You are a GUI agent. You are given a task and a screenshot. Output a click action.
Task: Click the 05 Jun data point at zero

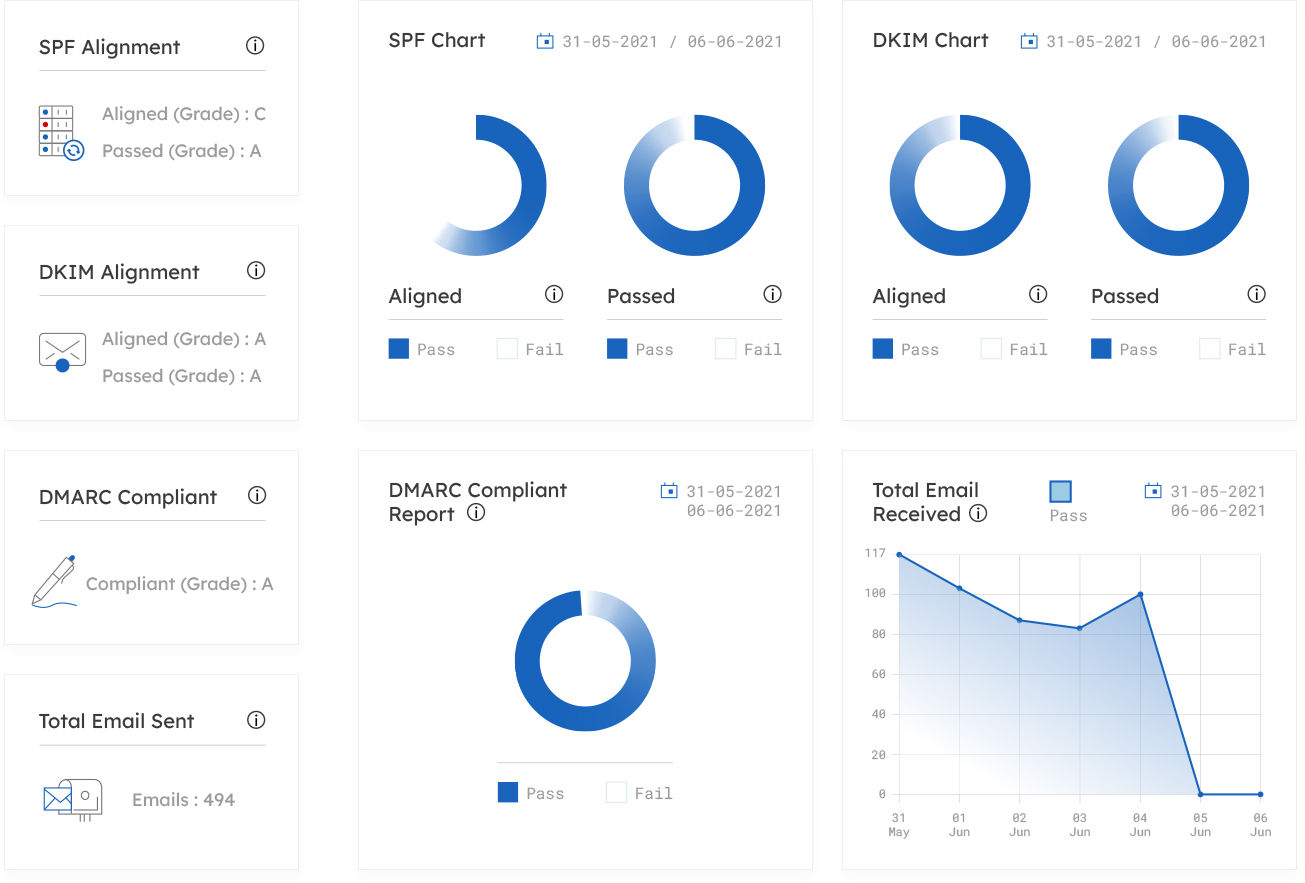click(1200, 794)
